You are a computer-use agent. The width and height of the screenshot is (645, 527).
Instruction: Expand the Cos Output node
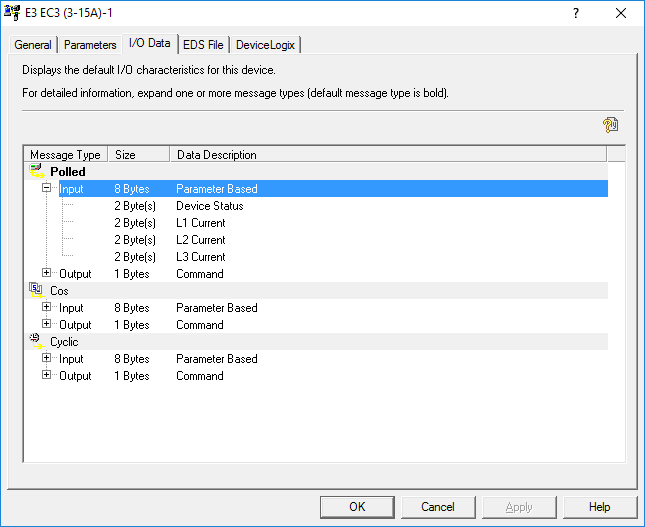click(x=46, y=324)
